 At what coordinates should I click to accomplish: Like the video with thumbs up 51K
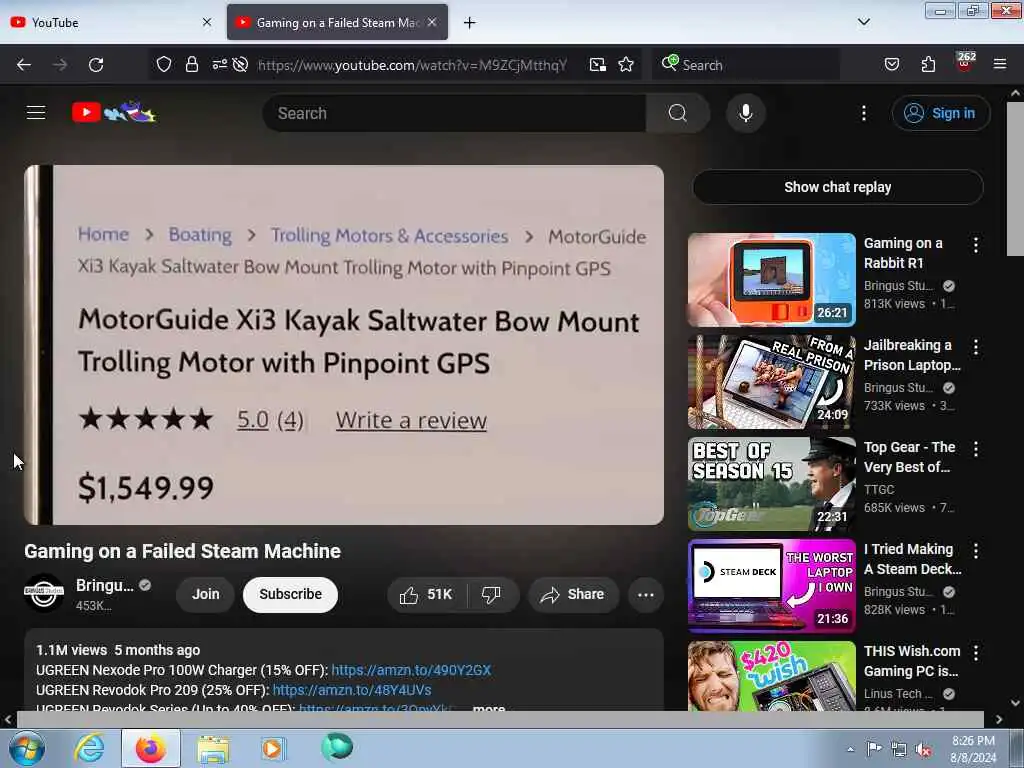tap(427, 594)
